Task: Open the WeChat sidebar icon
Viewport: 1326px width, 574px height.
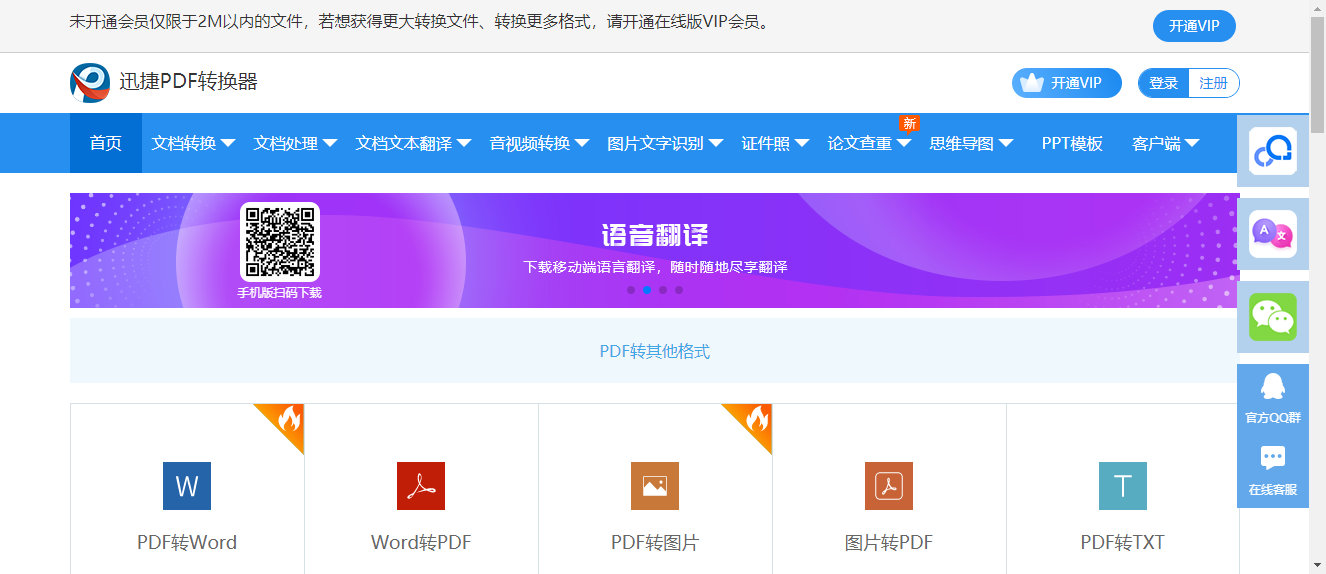Action: click(x=1273, y=317)
